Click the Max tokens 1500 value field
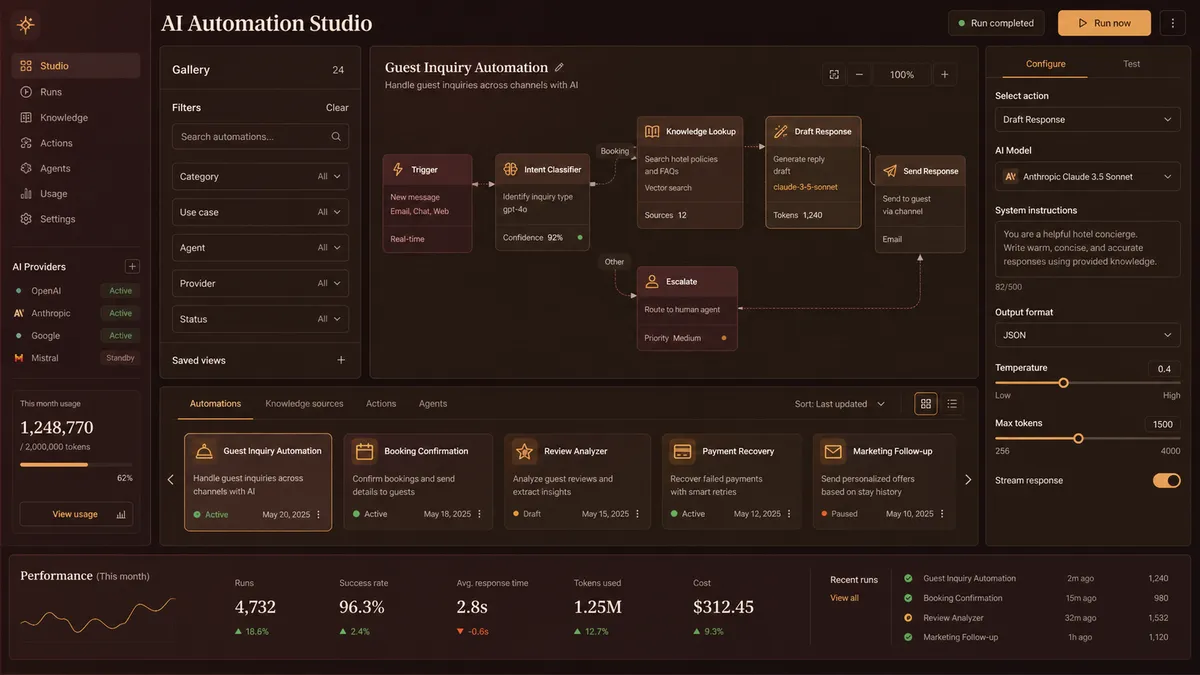1200x675 pixels. click(x=1162, y=424)
